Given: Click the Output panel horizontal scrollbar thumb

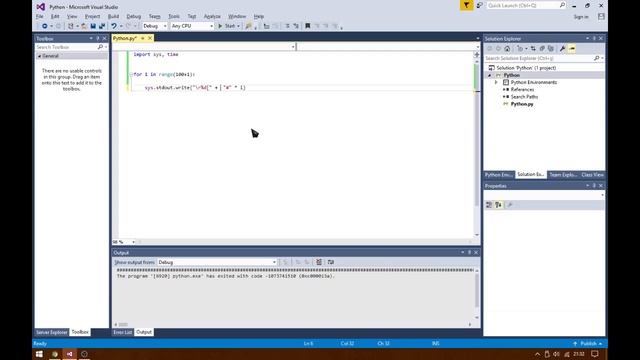Looking at the screenshot, I should (x=123, y=324).
